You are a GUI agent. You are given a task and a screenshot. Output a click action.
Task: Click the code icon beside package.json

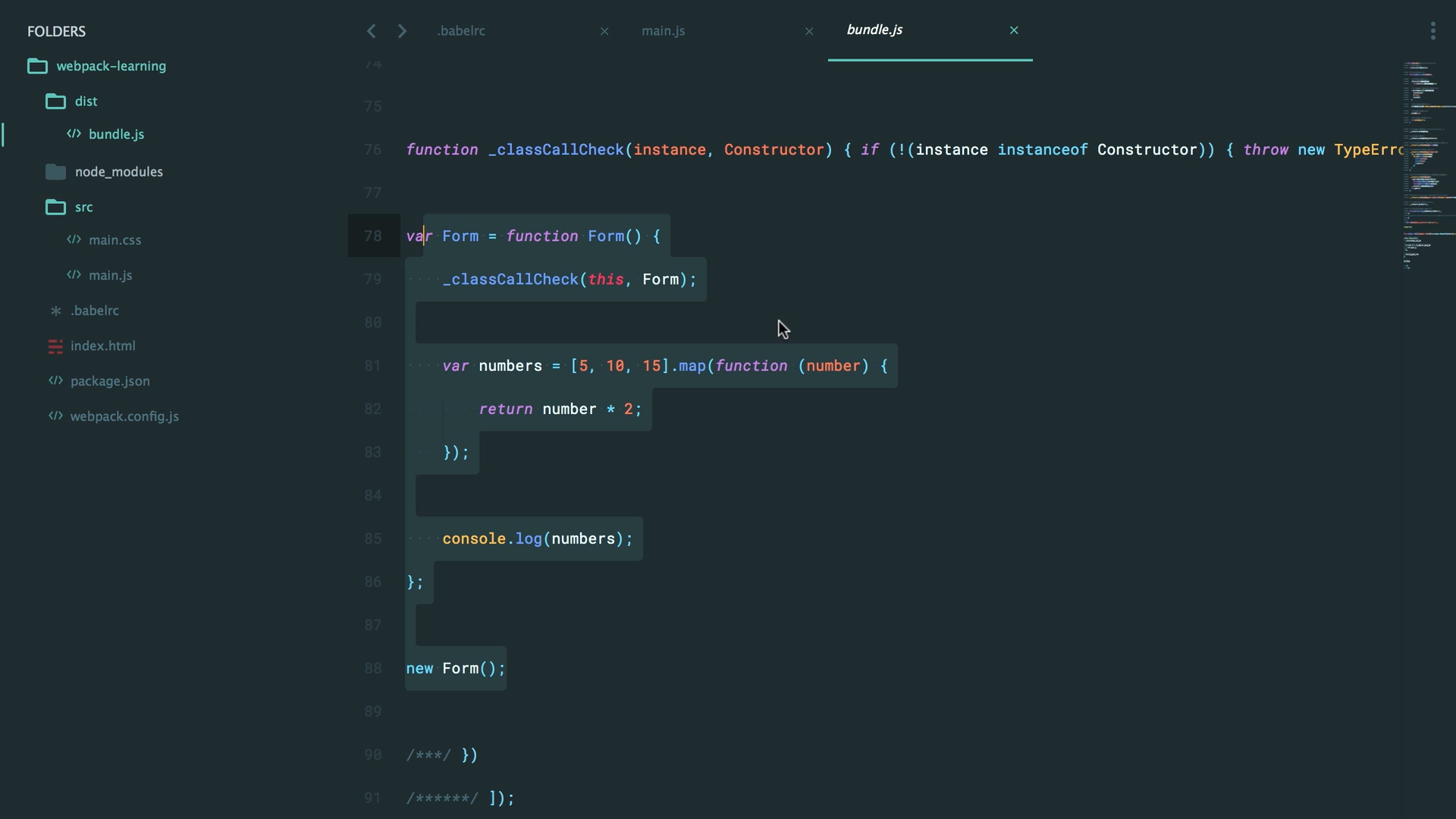[x=55, y=381]
